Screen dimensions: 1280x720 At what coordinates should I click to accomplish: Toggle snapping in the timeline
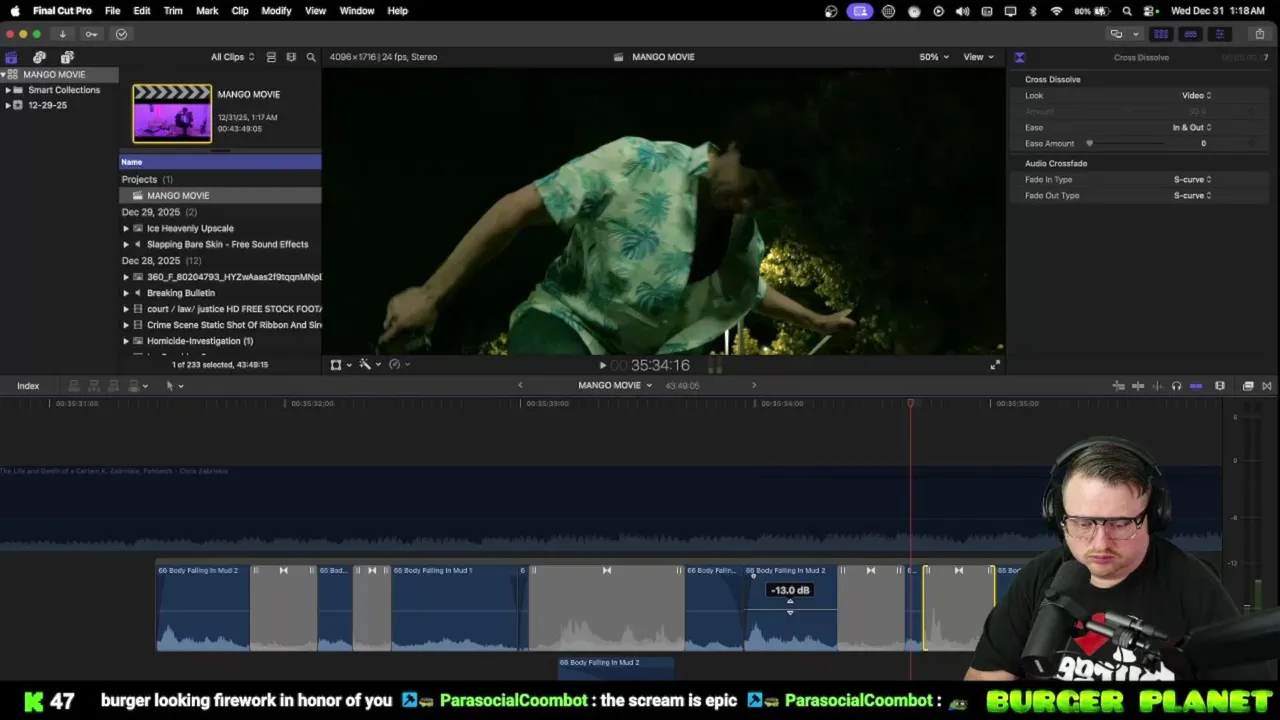click(1196, 386)
